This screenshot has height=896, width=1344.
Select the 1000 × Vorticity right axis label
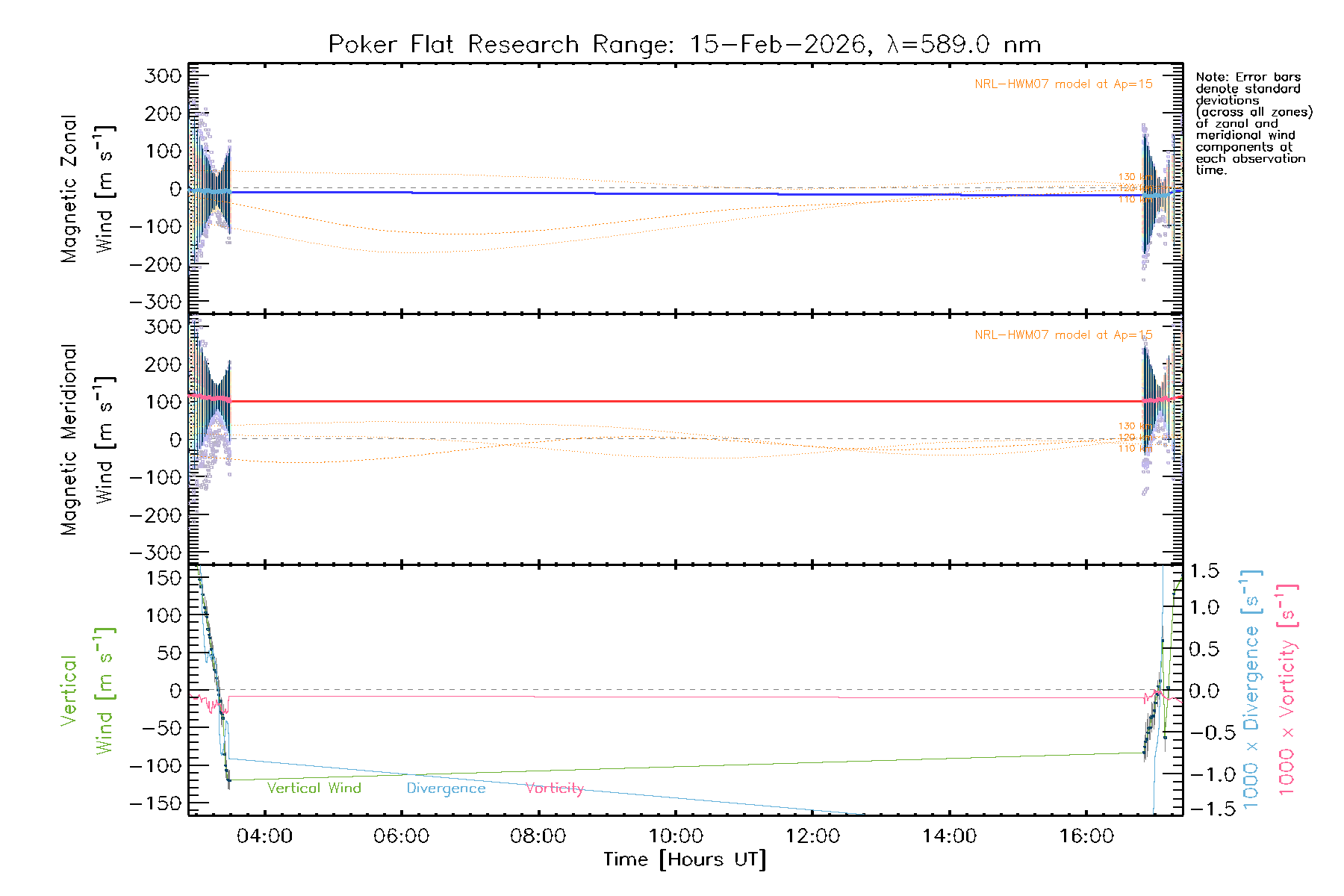1287,689
